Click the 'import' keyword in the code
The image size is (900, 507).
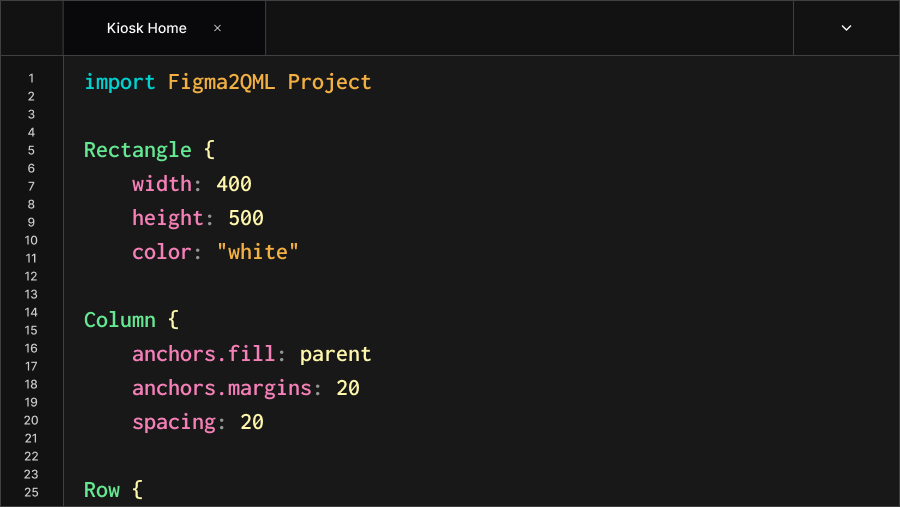point(120,82)
